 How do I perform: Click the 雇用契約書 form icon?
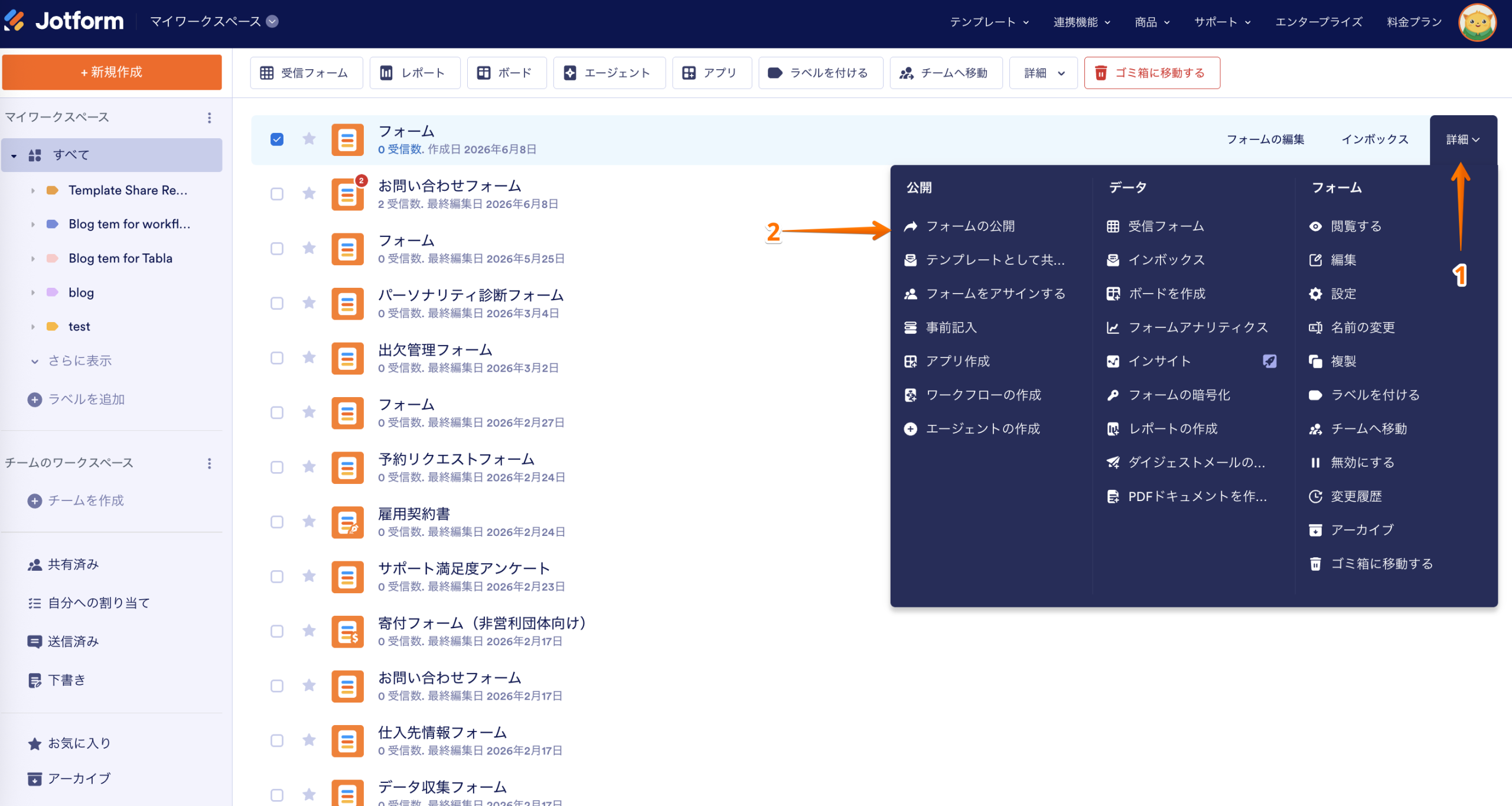pos(347,522)
